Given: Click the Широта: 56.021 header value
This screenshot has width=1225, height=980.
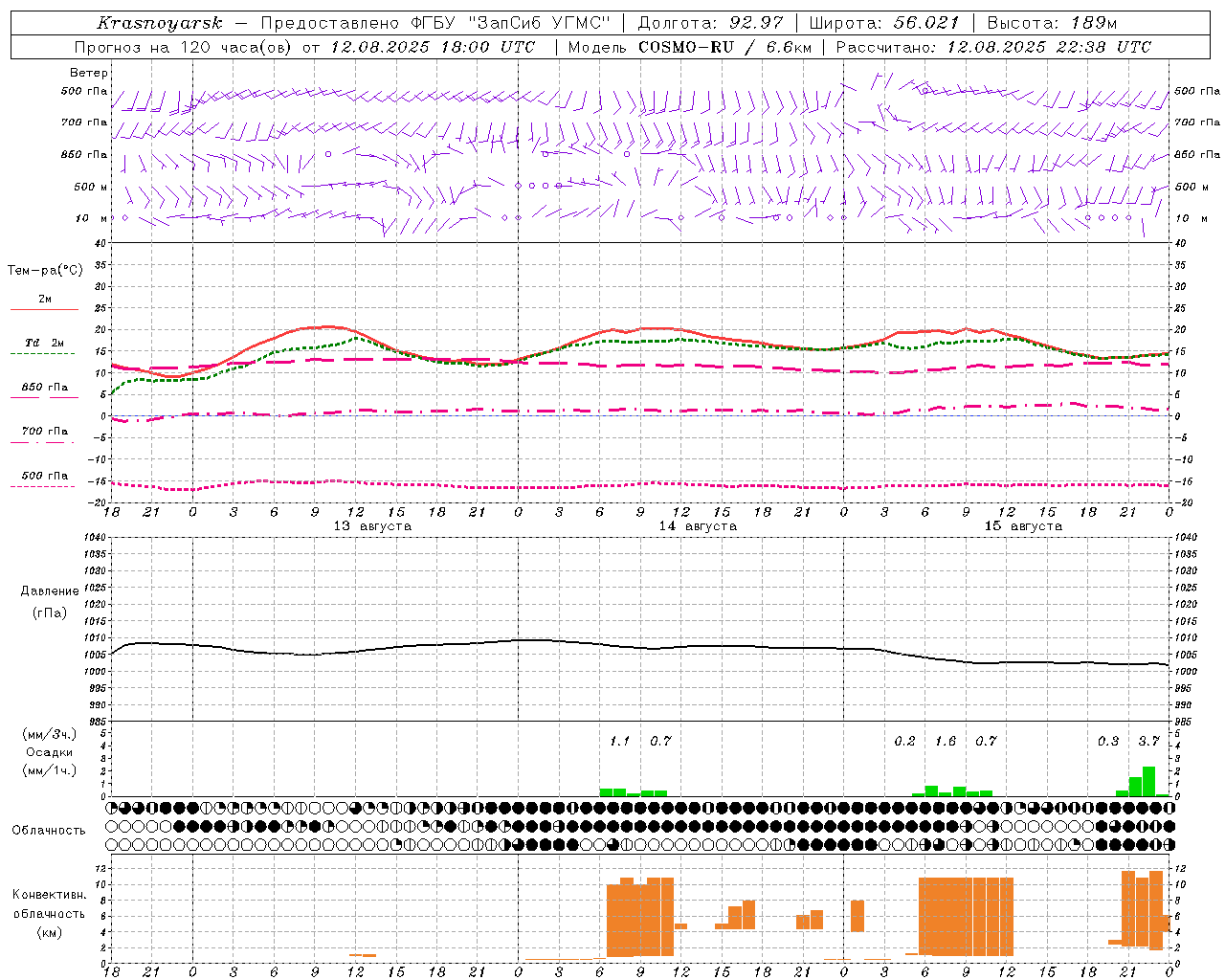Looking at the screenshot, I should (883, 23).
